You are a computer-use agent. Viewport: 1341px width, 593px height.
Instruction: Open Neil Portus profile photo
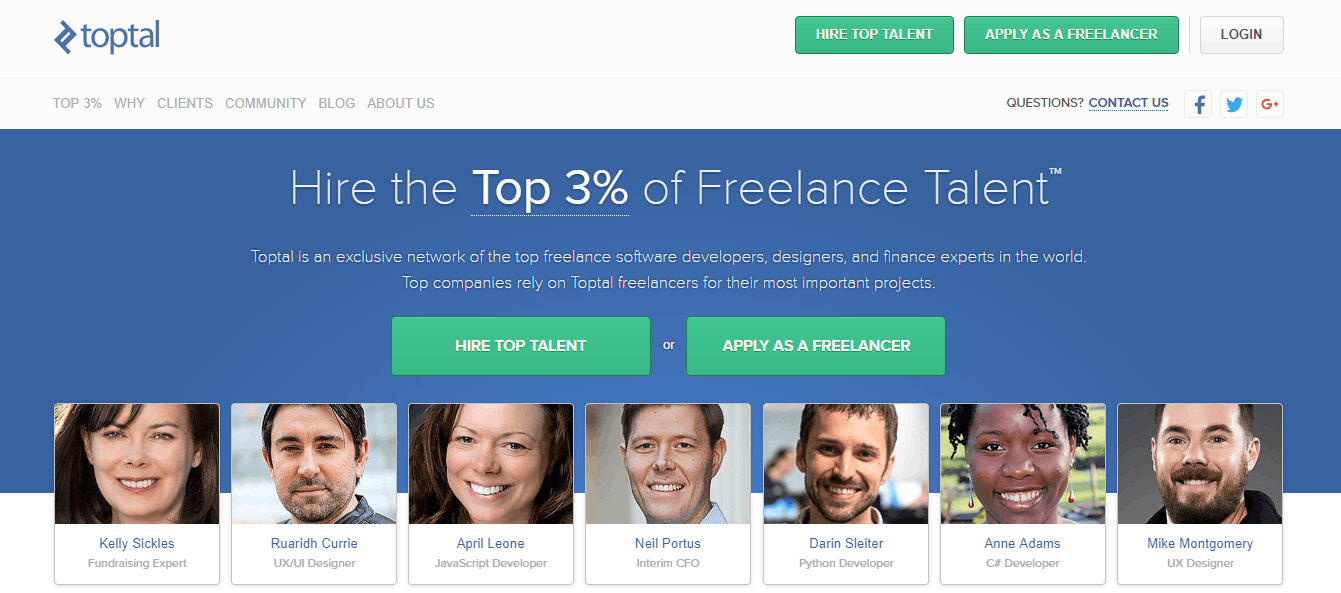pos(668,464)
